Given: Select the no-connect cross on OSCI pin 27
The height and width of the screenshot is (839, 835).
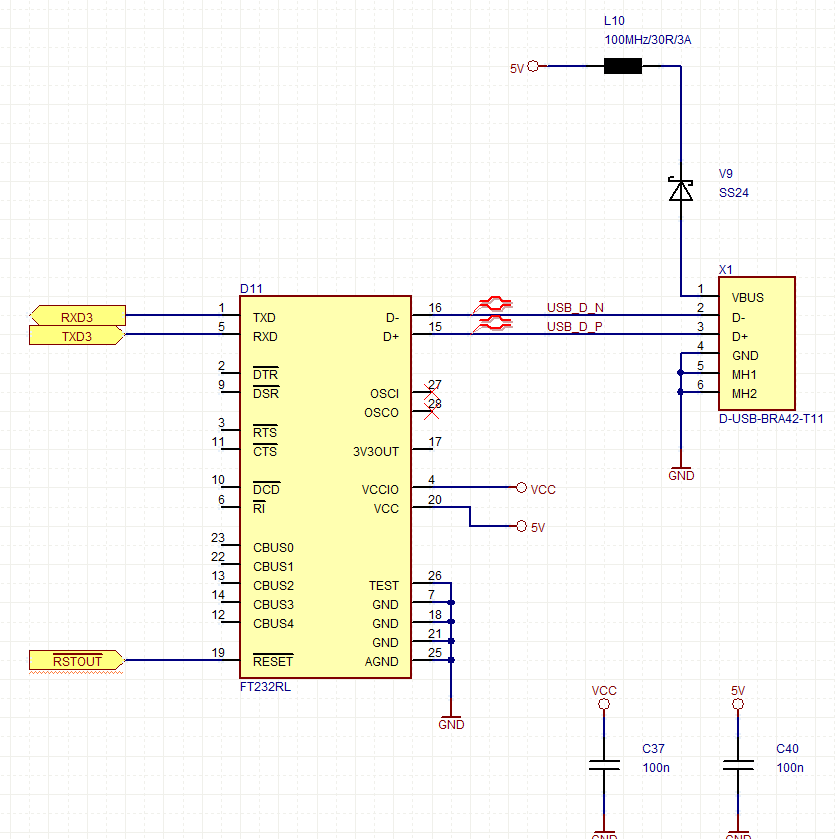Looking at the screenshot, I should tap(431, 392).
